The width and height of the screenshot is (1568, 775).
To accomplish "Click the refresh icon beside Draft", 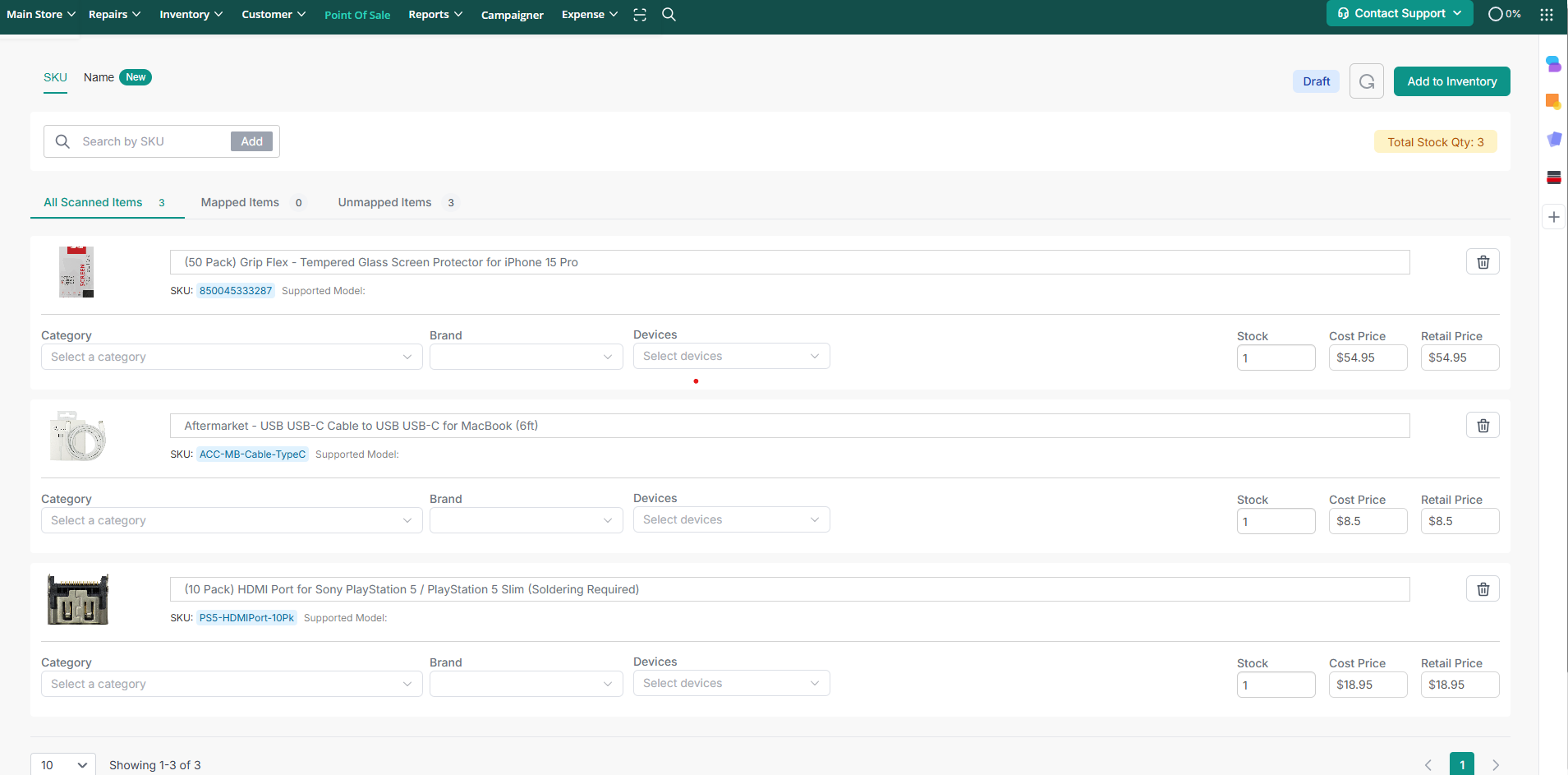I will click(x=1367, y=81).
